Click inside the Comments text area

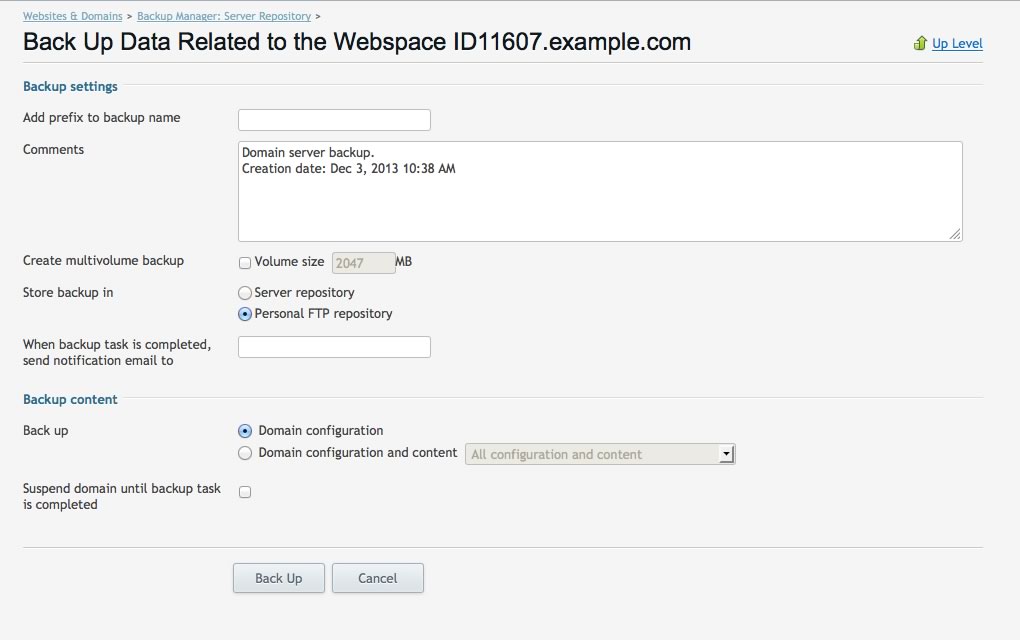600,191
